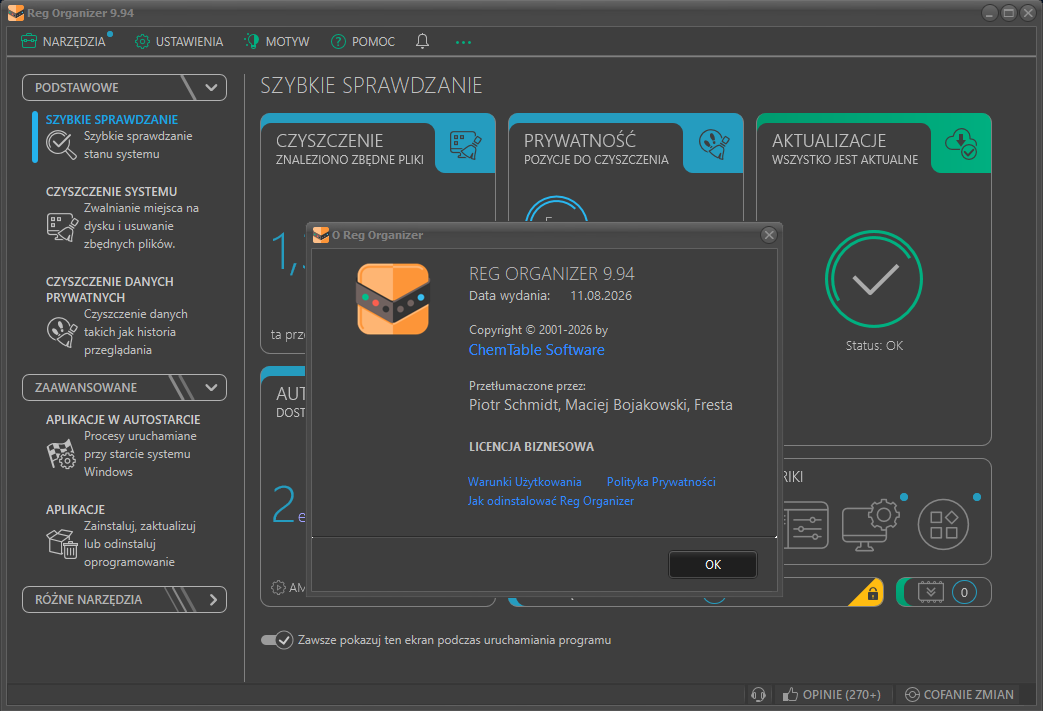Viewport: 1043px width, 711px height.
Task: Open Opinie (270+) feedback button
Action: tap(831, 694)
